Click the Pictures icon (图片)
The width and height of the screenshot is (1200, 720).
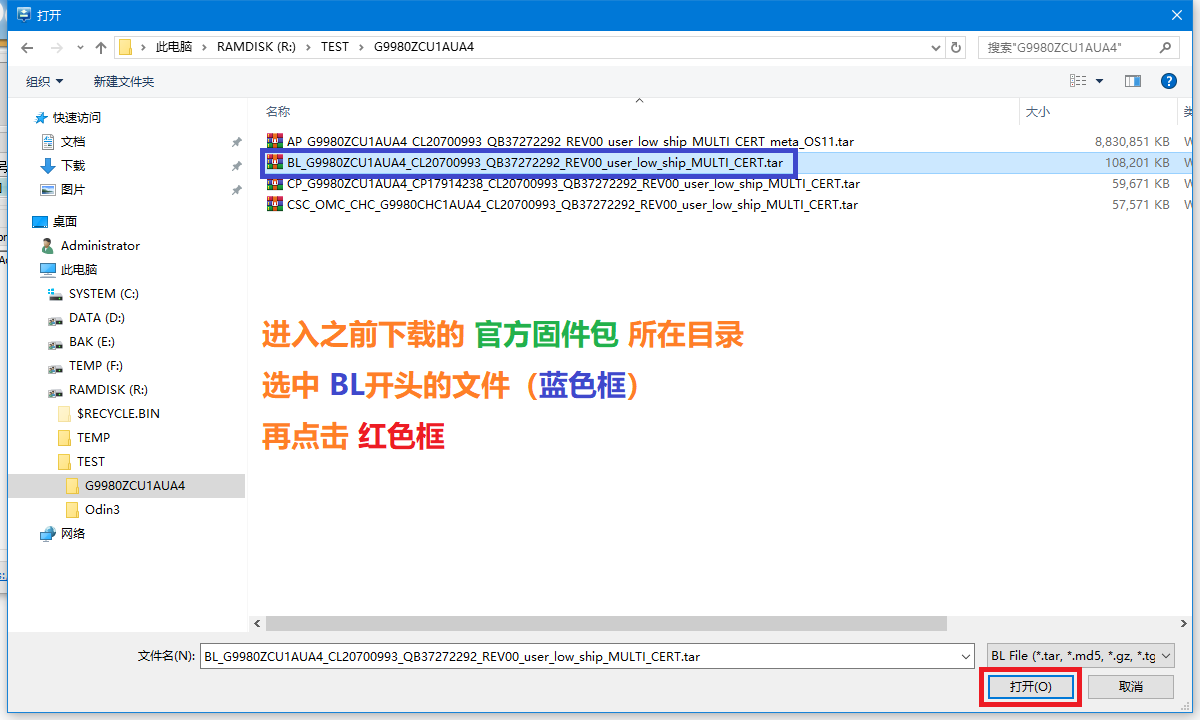click(47, 189)
